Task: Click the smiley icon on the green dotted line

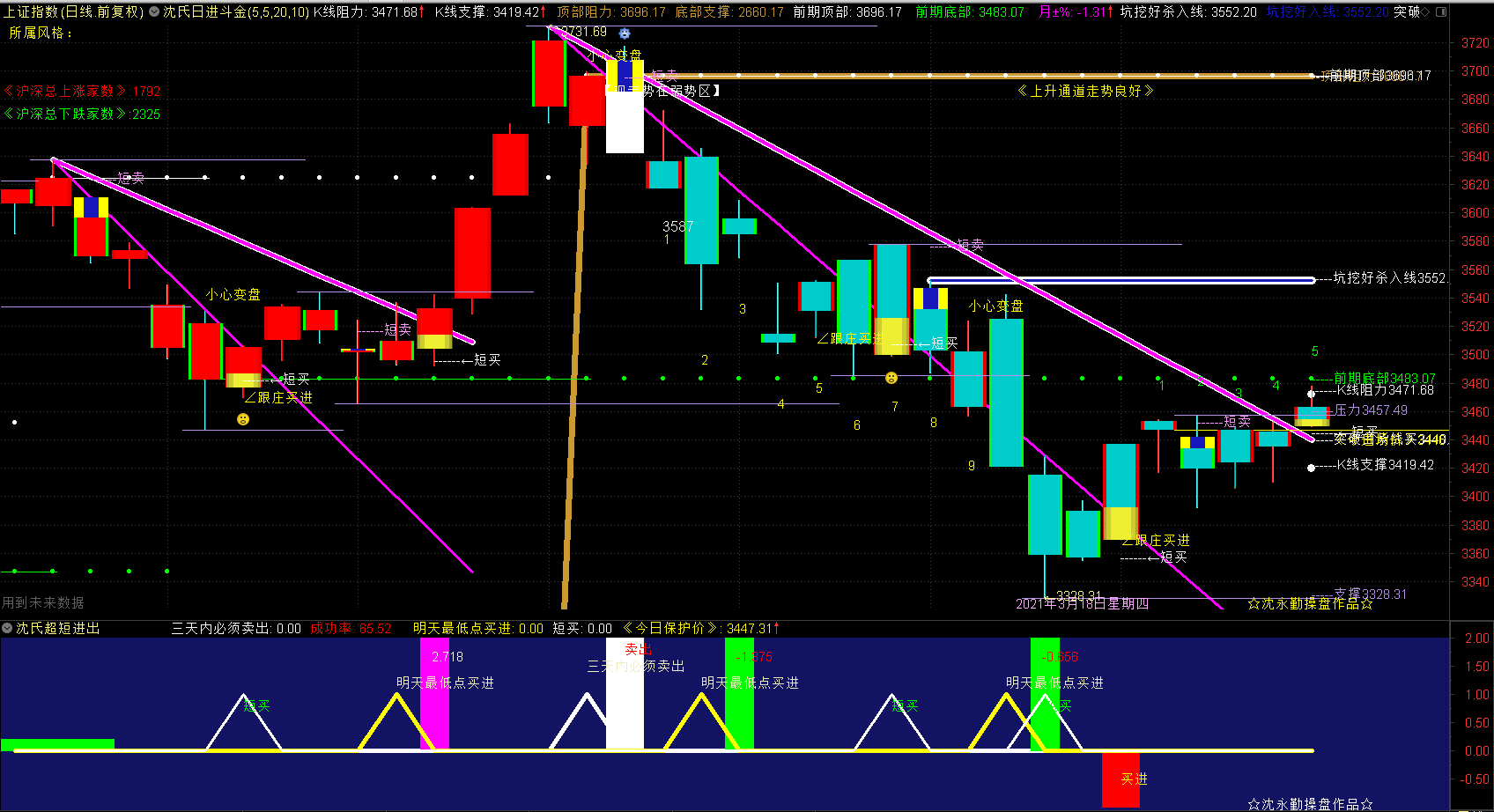Action: [x=891, y=378]
